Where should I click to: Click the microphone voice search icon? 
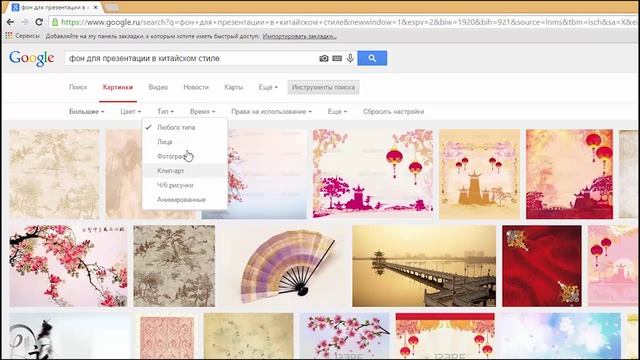tap(350, 58)
